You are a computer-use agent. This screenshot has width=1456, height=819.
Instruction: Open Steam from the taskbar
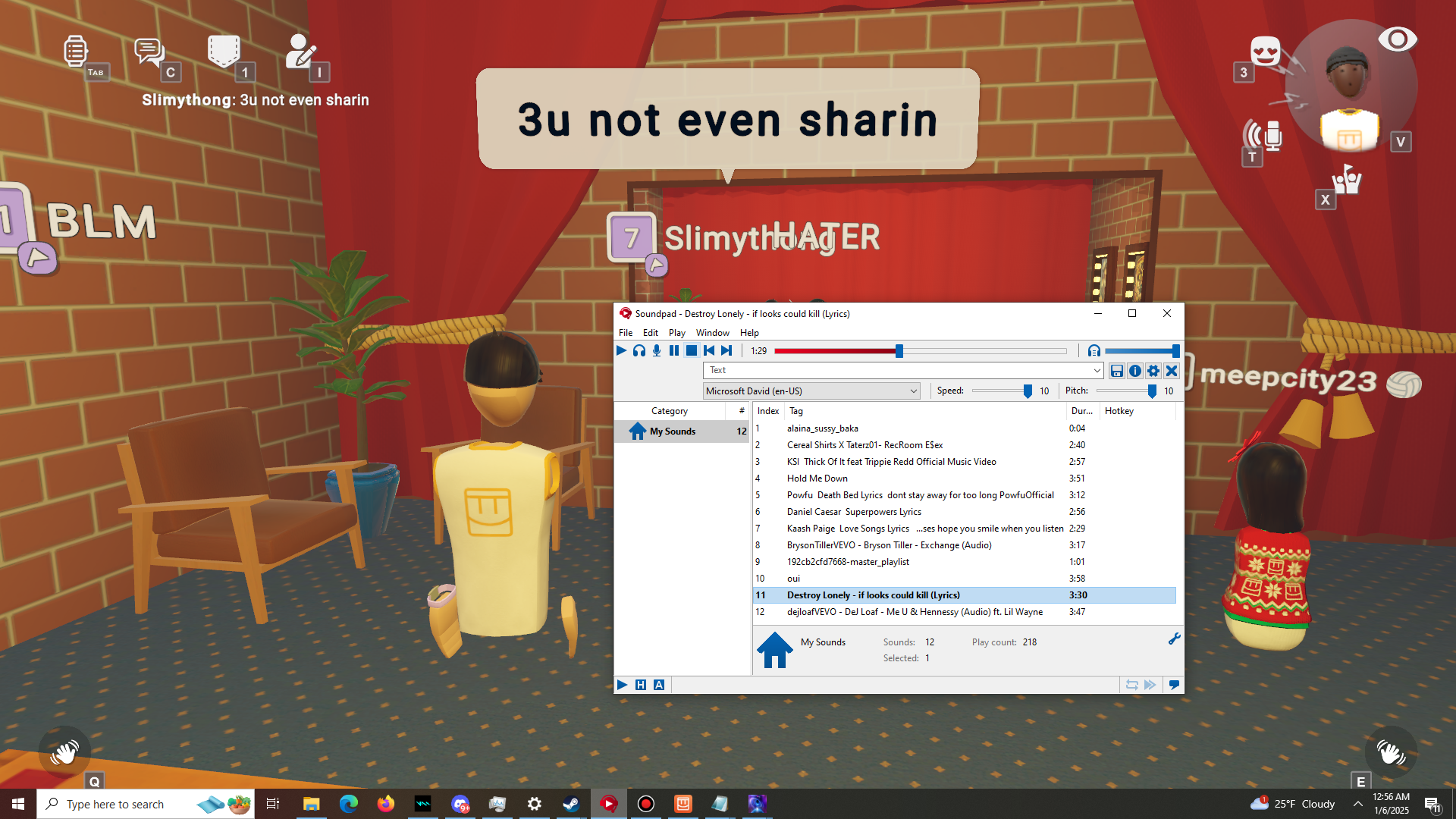pos(571,804)
